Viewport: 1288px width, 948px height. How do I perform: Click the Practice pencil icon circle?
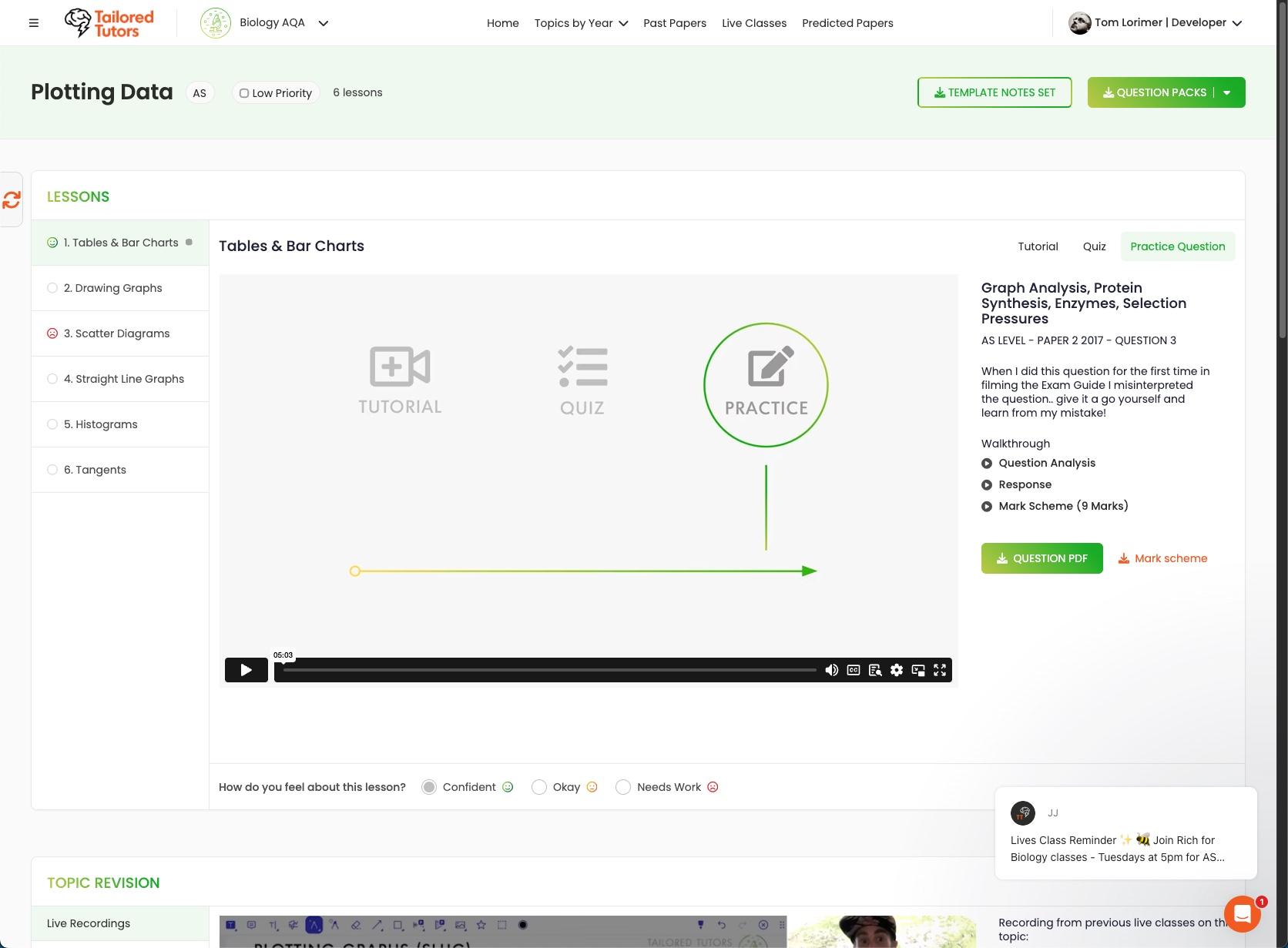click(x=766, y=384)
